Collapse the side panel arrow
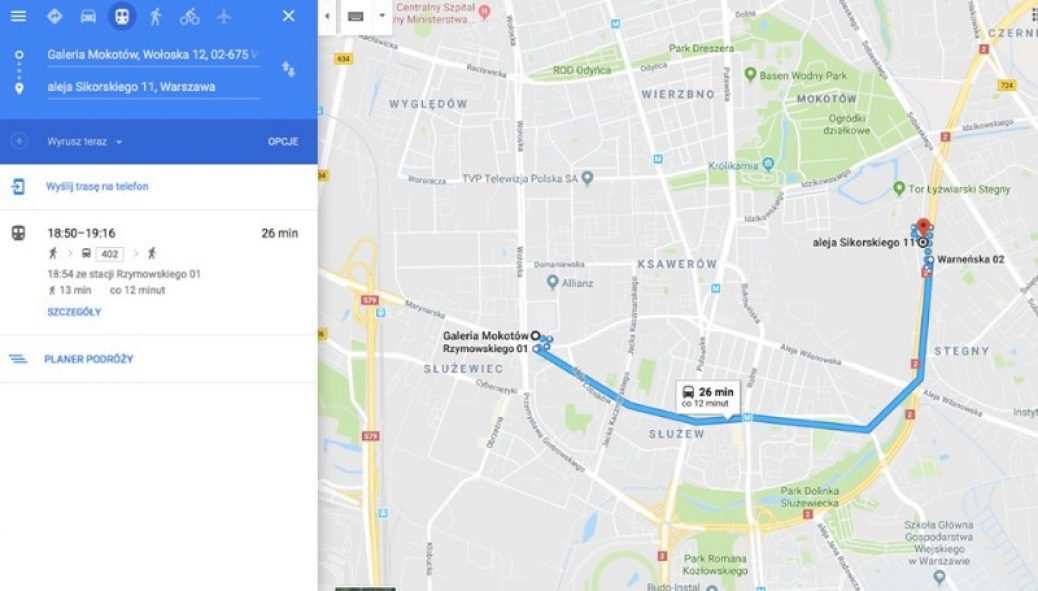The width and height of the screenshot is (1038, 591). point(327,17)
